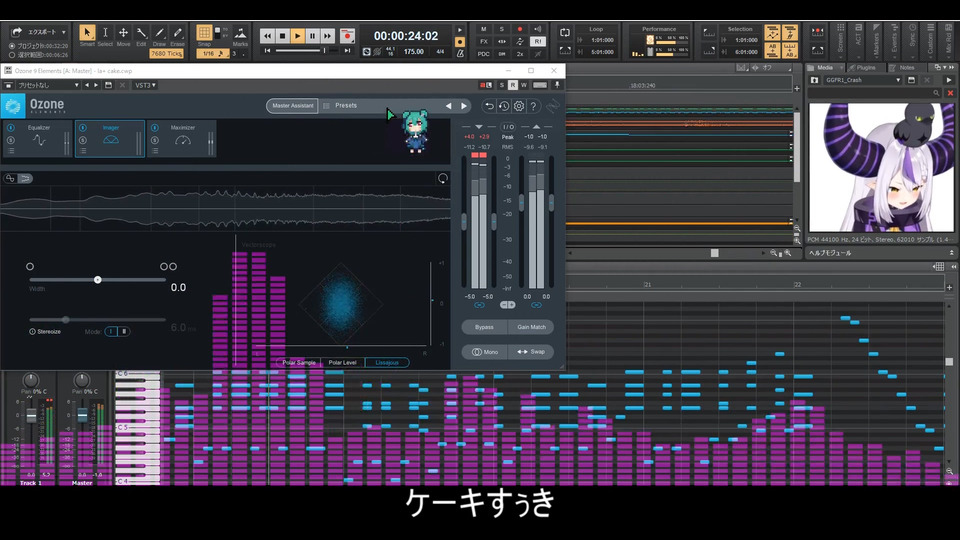Toggle the I/O meter button
This screenshot has width=960, height=540.
point(508,127)
